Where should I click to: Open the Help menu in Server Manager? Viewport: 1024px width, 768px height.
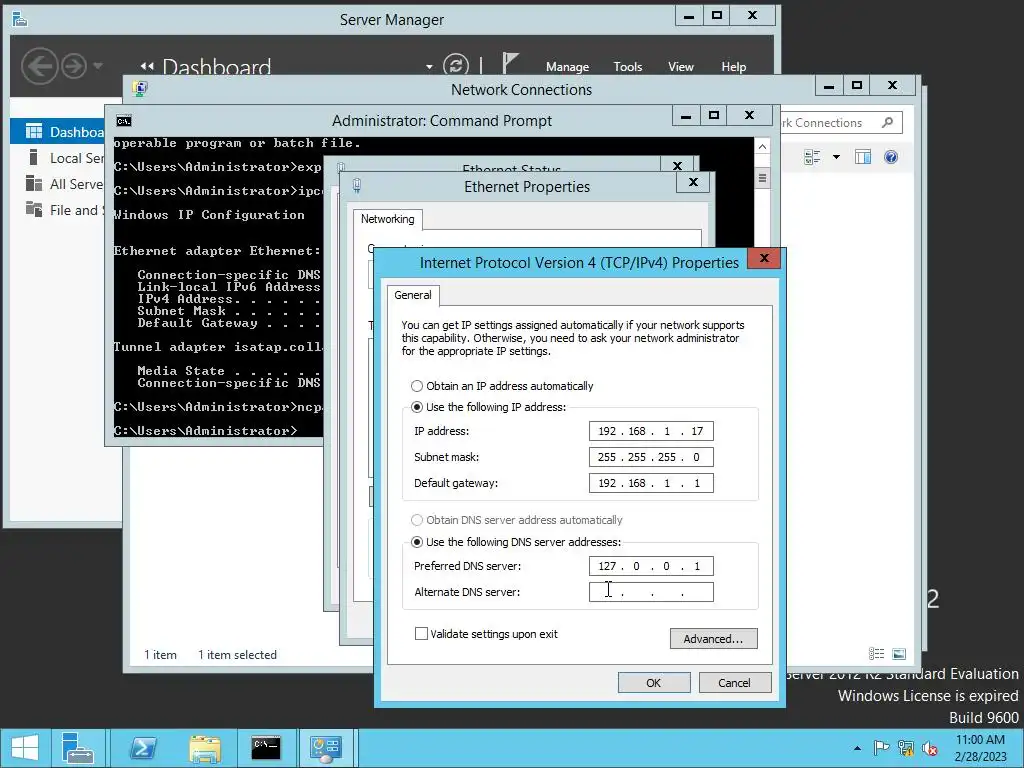pyautogui.click(x=733, y=67)
